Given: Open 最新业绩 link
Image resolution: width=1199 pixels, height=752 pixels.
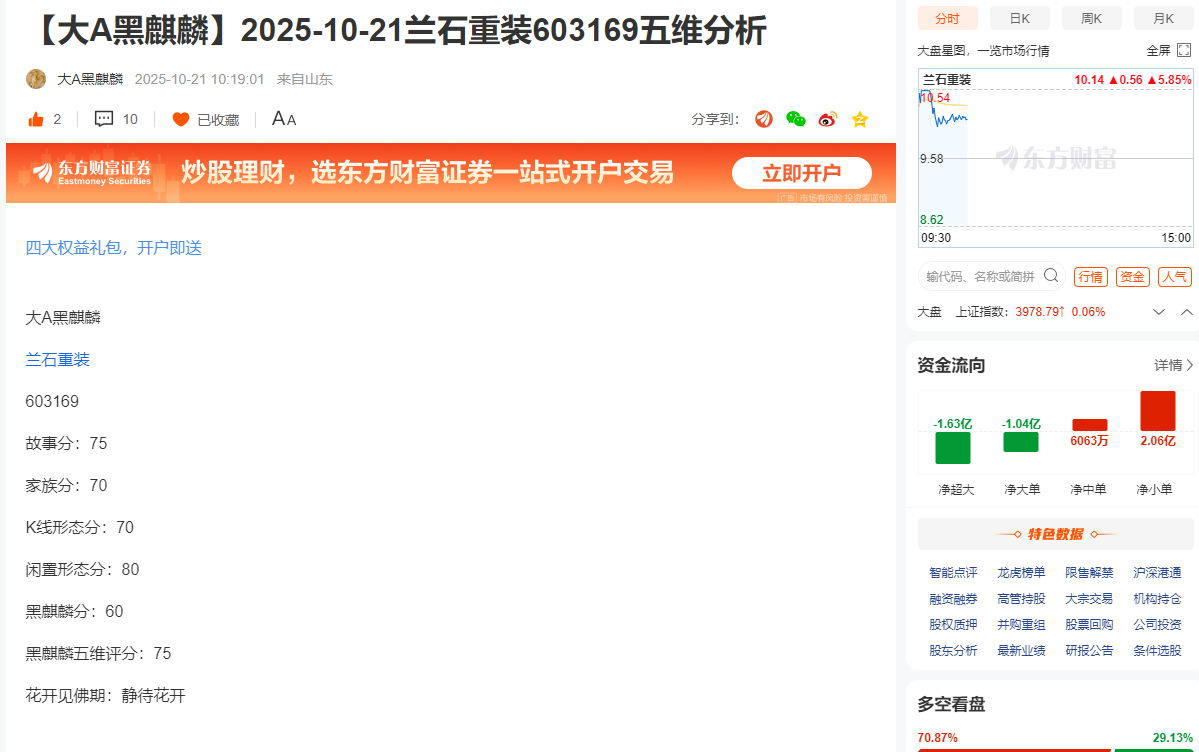Looking at the screenshot, I should pyautogui.click(x=1021, y=651).
